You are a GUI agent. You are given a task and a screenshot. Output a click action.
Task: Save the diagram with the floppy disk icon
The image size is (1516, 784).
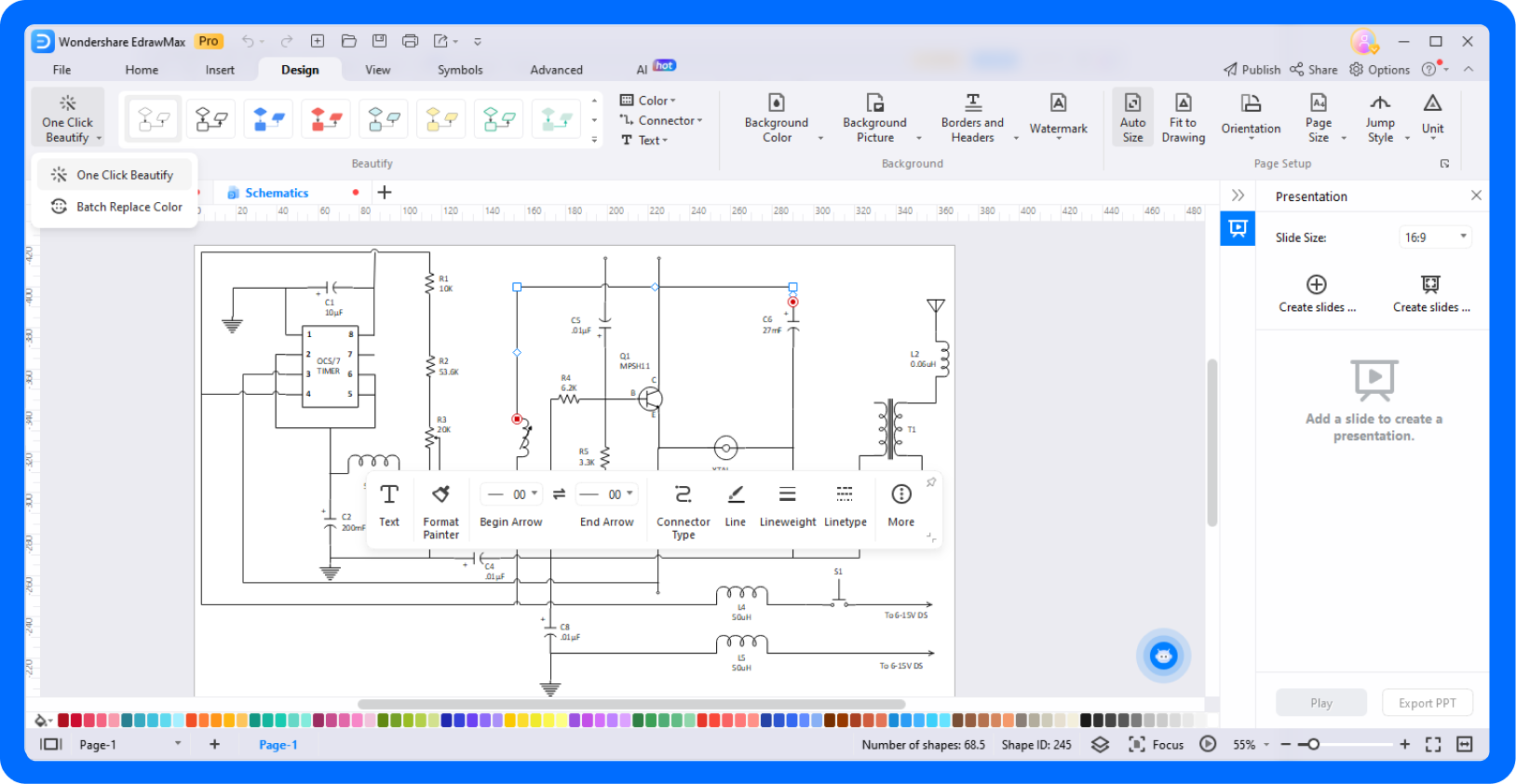380,41
